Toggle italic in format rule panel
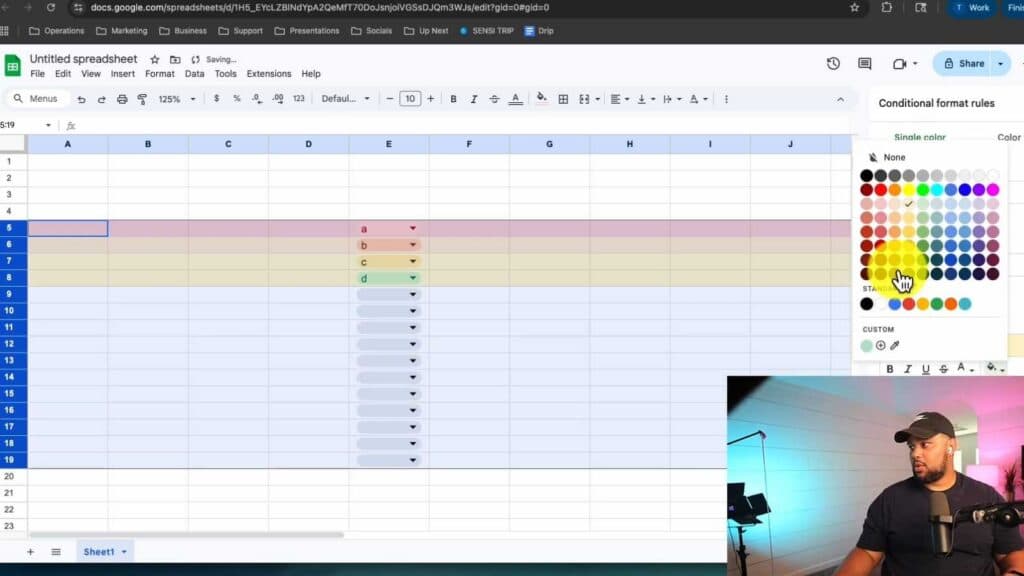1024x576 pixels. (x=908, y=369)
